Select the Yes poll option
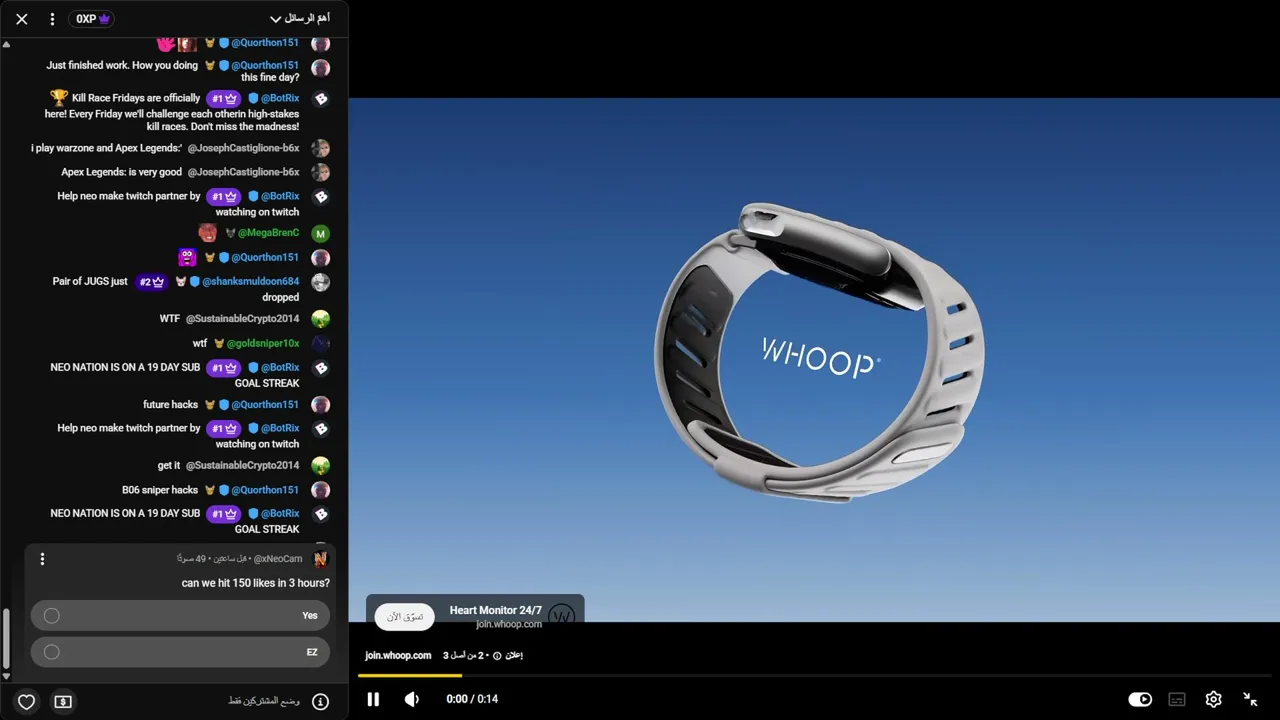The image size is (1280, 720). tap(180, 616)
